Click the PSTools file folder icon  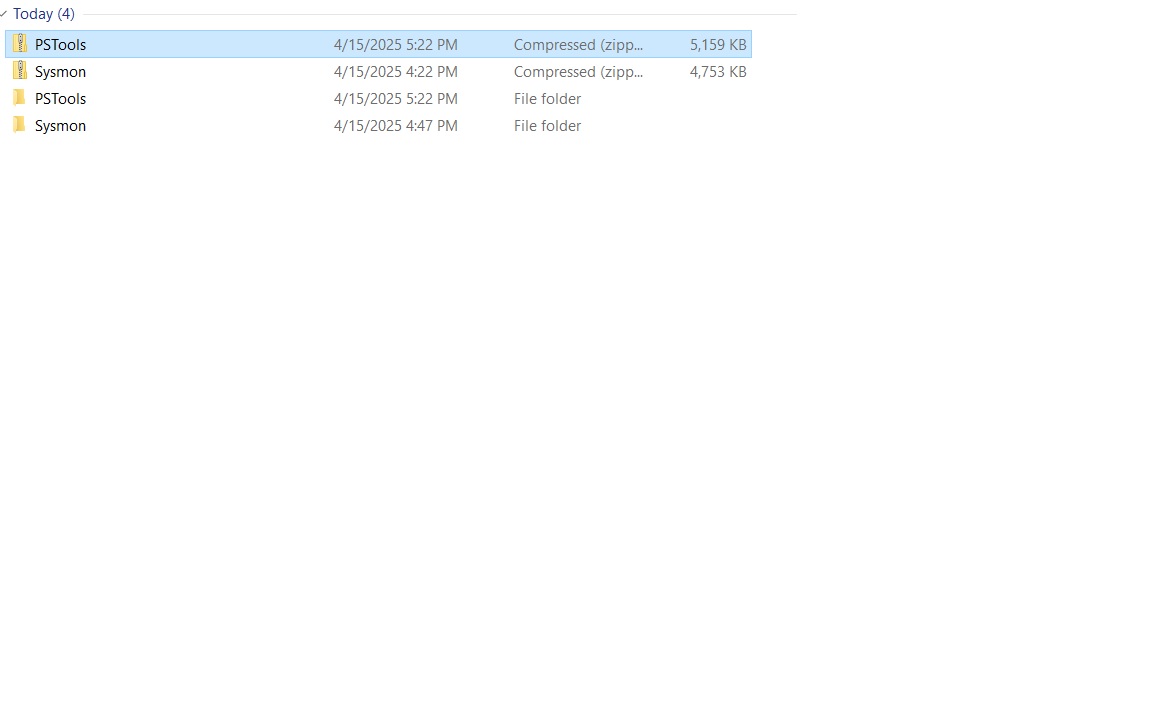tap(20, 98)
